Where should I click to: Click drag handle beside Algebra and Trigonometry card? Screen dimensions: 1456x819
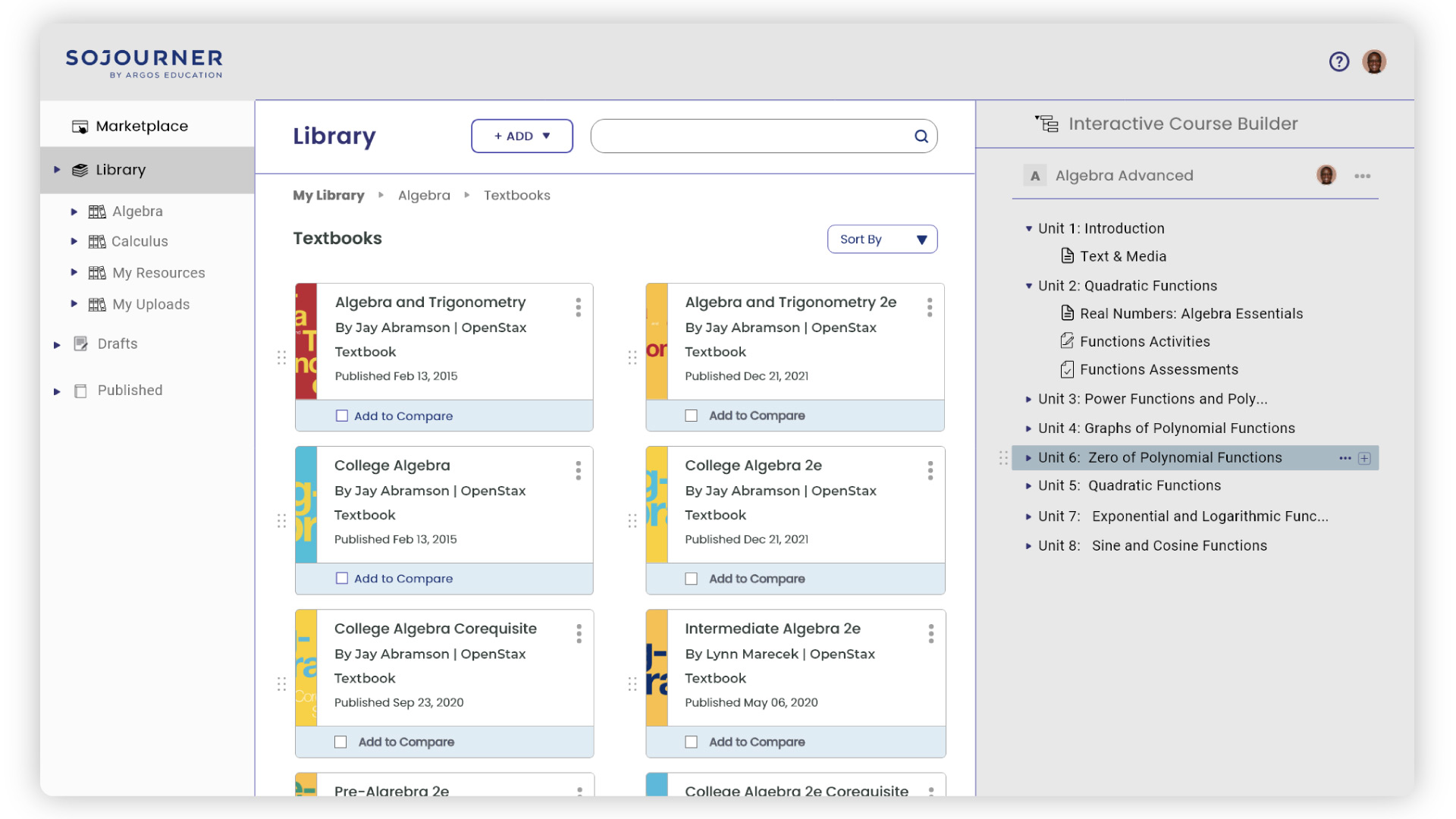(281, 357)
